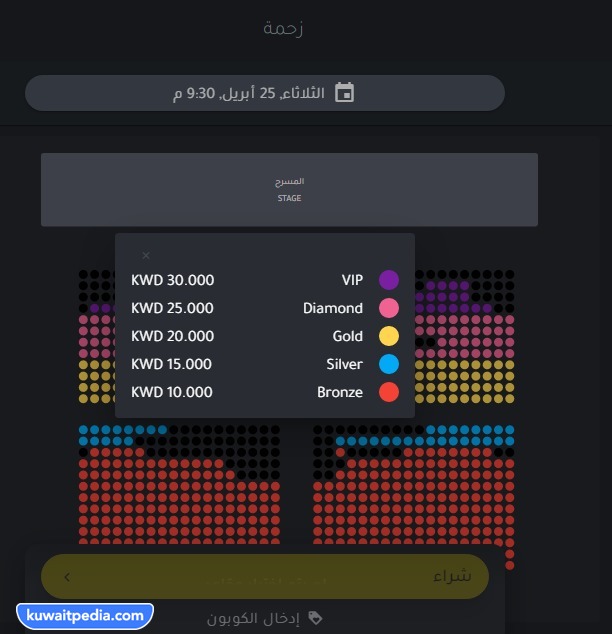
Task: Click the yellow purchase button
Action: click(x=265, y=577)
